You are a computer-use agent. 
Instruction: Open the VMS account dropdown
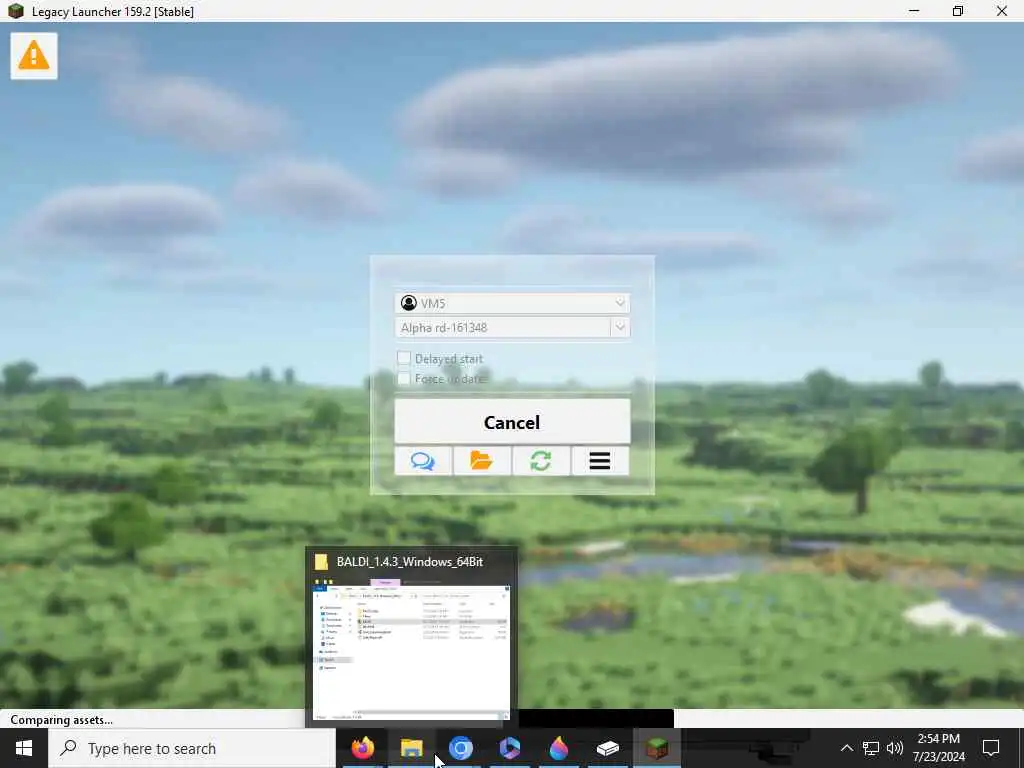[x=512, y=303]
